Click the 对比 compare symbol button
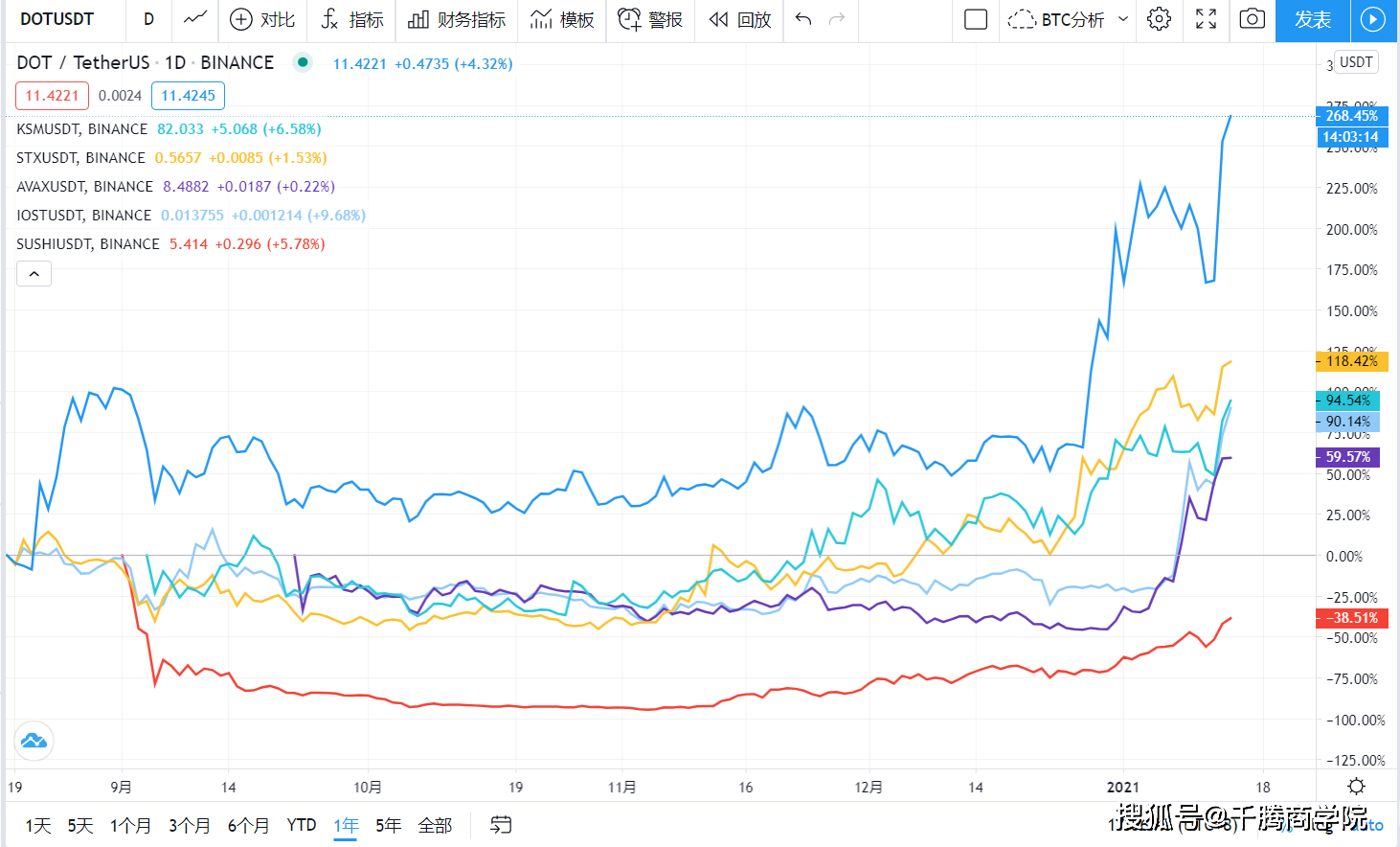Viewport: 1400px width, 847px height. [262, 19]
